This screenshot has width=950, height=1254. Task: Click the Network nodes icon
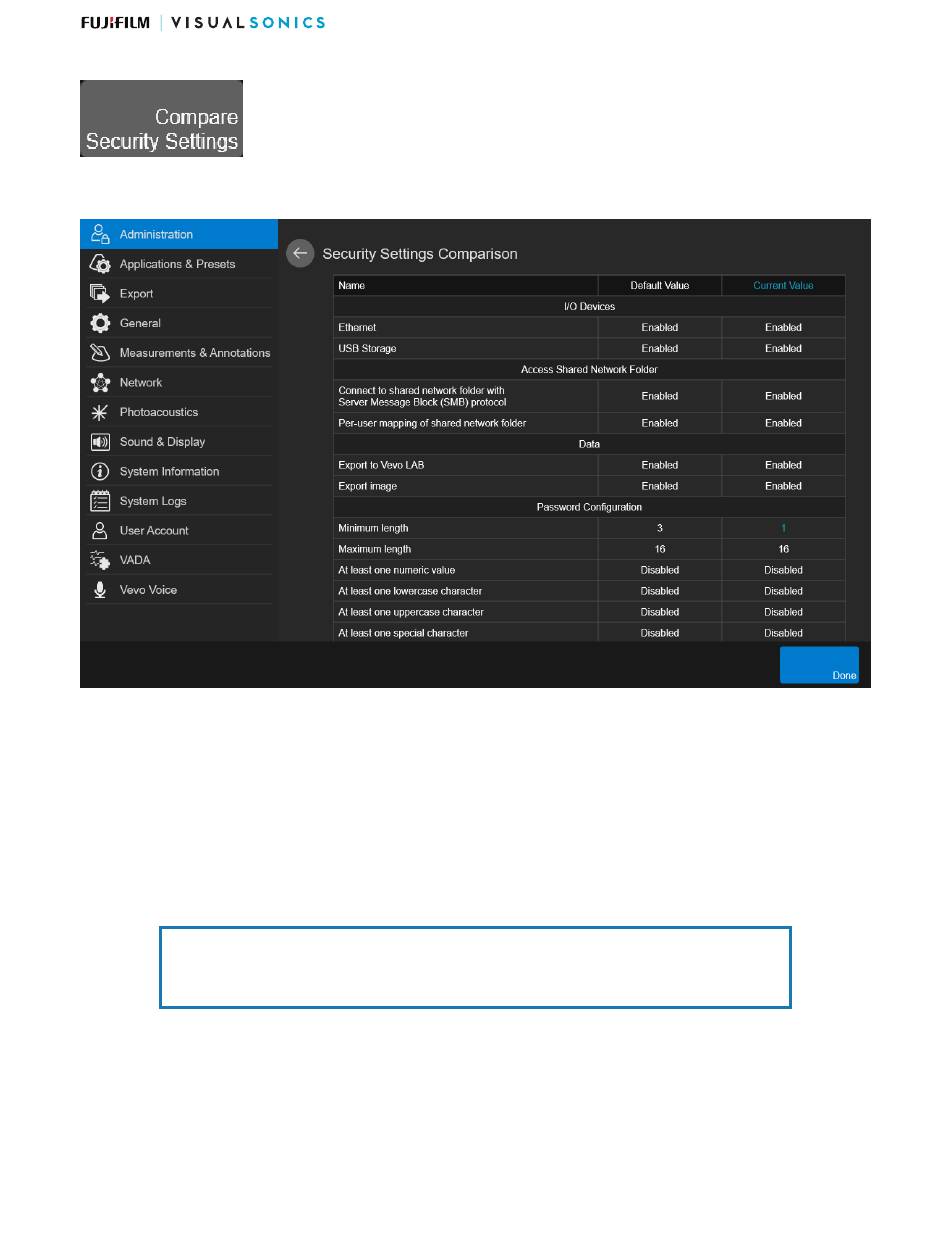(x=100, y=382)
